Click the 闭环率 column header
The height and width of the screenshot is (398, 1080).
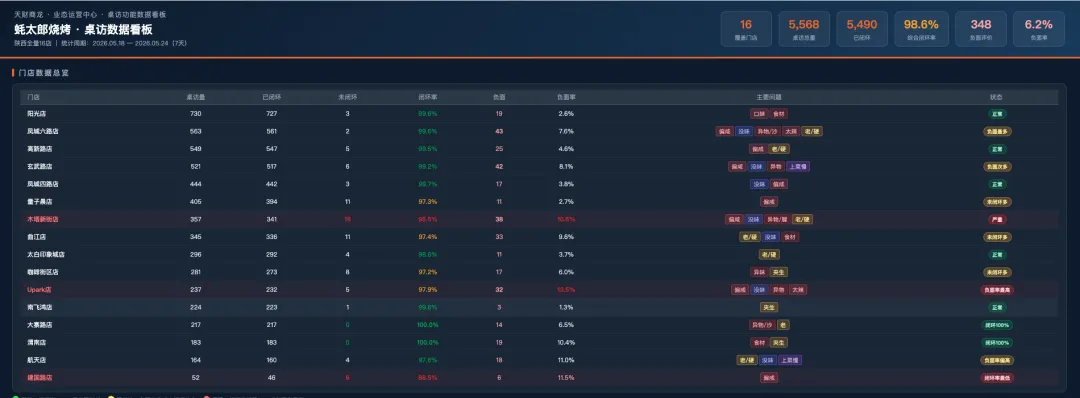click(427, 98)
